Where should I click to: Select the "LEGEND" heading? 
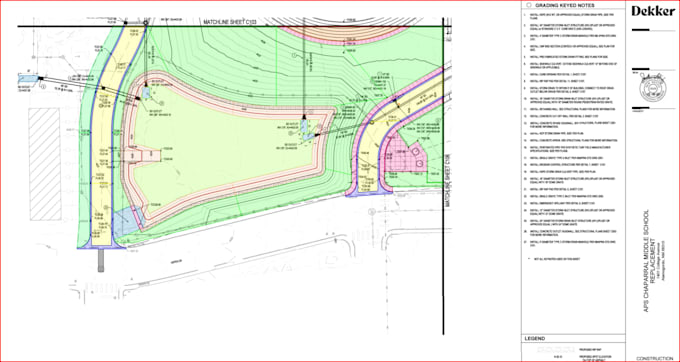(535, 338)
